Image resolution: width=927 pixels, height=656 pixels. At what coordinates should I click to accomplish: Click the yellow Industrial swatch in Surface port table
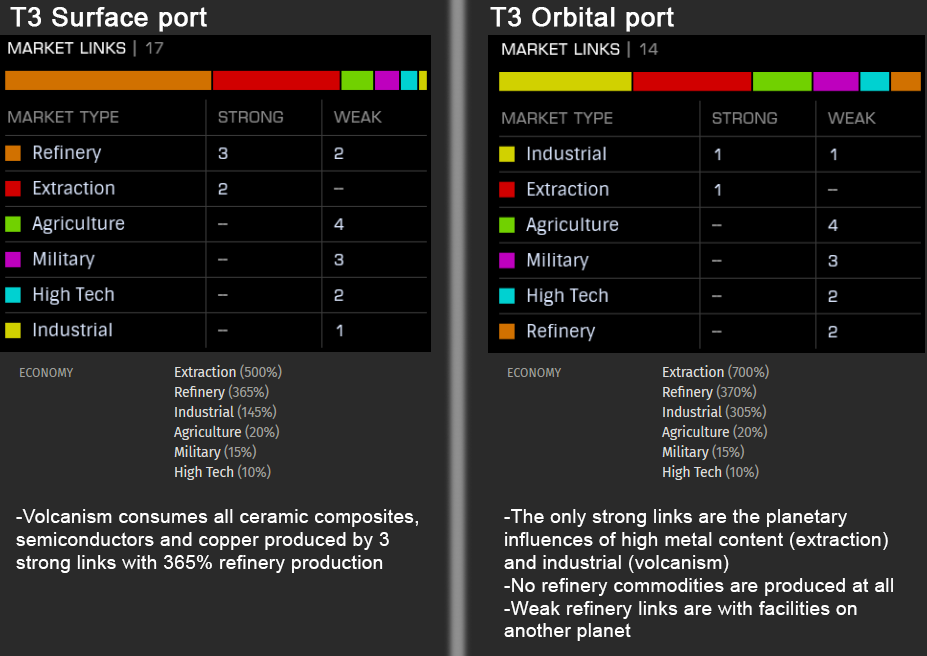[x=13, y=330]
